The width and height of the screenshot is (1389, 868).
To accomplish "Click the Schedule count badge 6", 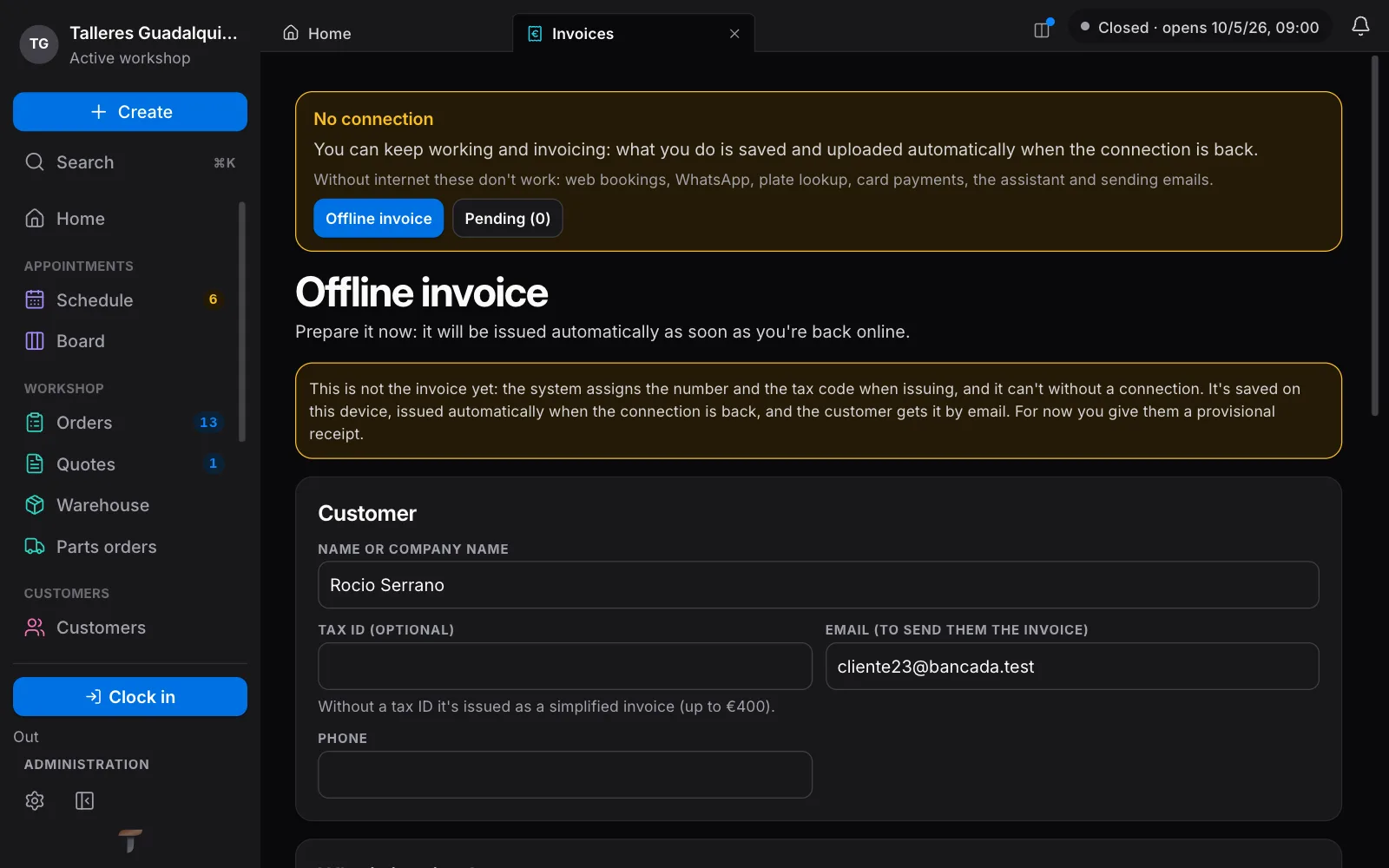I will point(213,299).
